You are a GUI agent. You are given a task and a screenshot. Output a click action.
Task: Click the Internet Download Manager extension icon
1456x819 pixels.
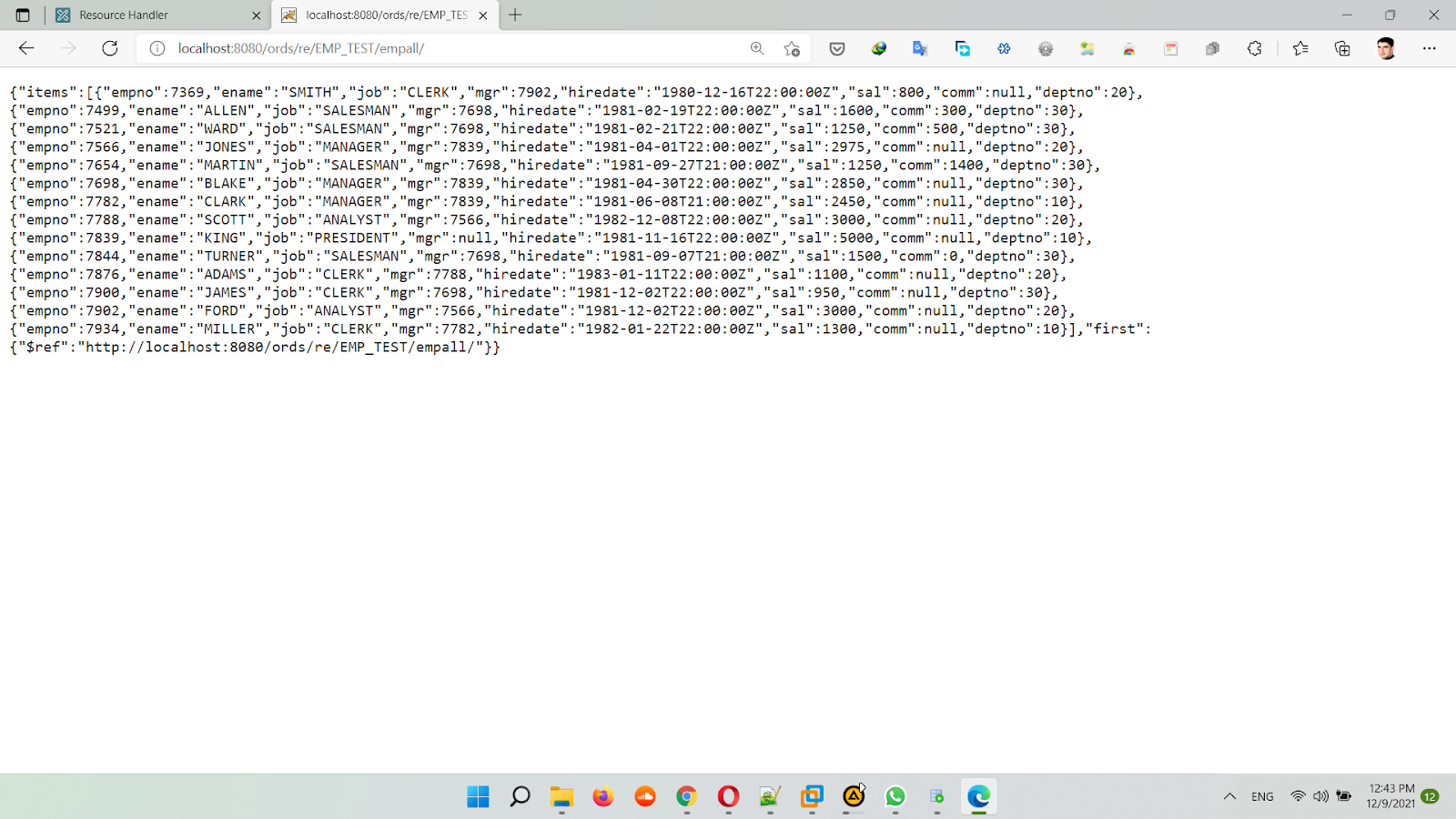pos(879,49)
